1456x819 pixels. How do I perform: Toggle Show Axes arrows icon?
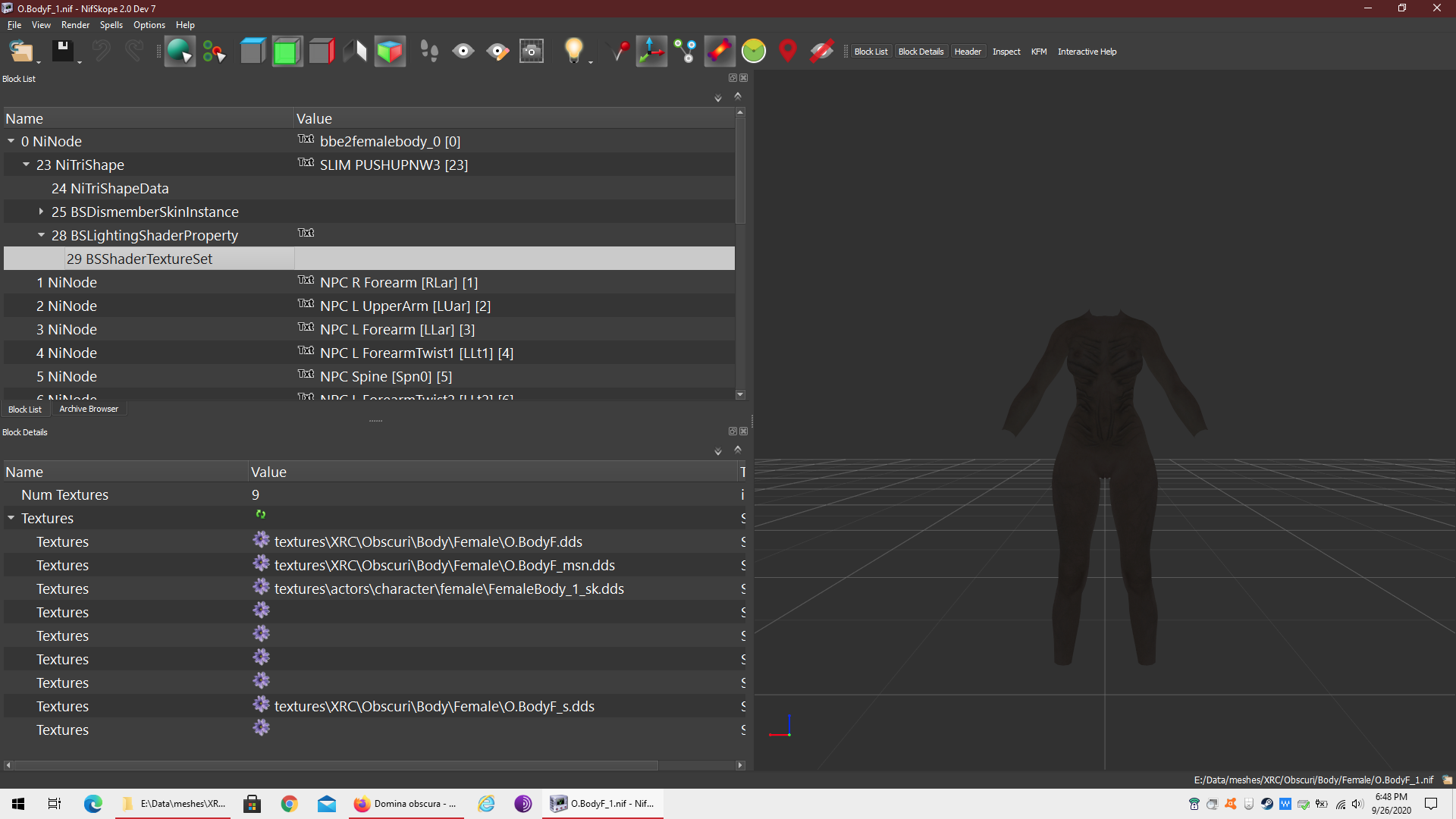pos(651,52)
